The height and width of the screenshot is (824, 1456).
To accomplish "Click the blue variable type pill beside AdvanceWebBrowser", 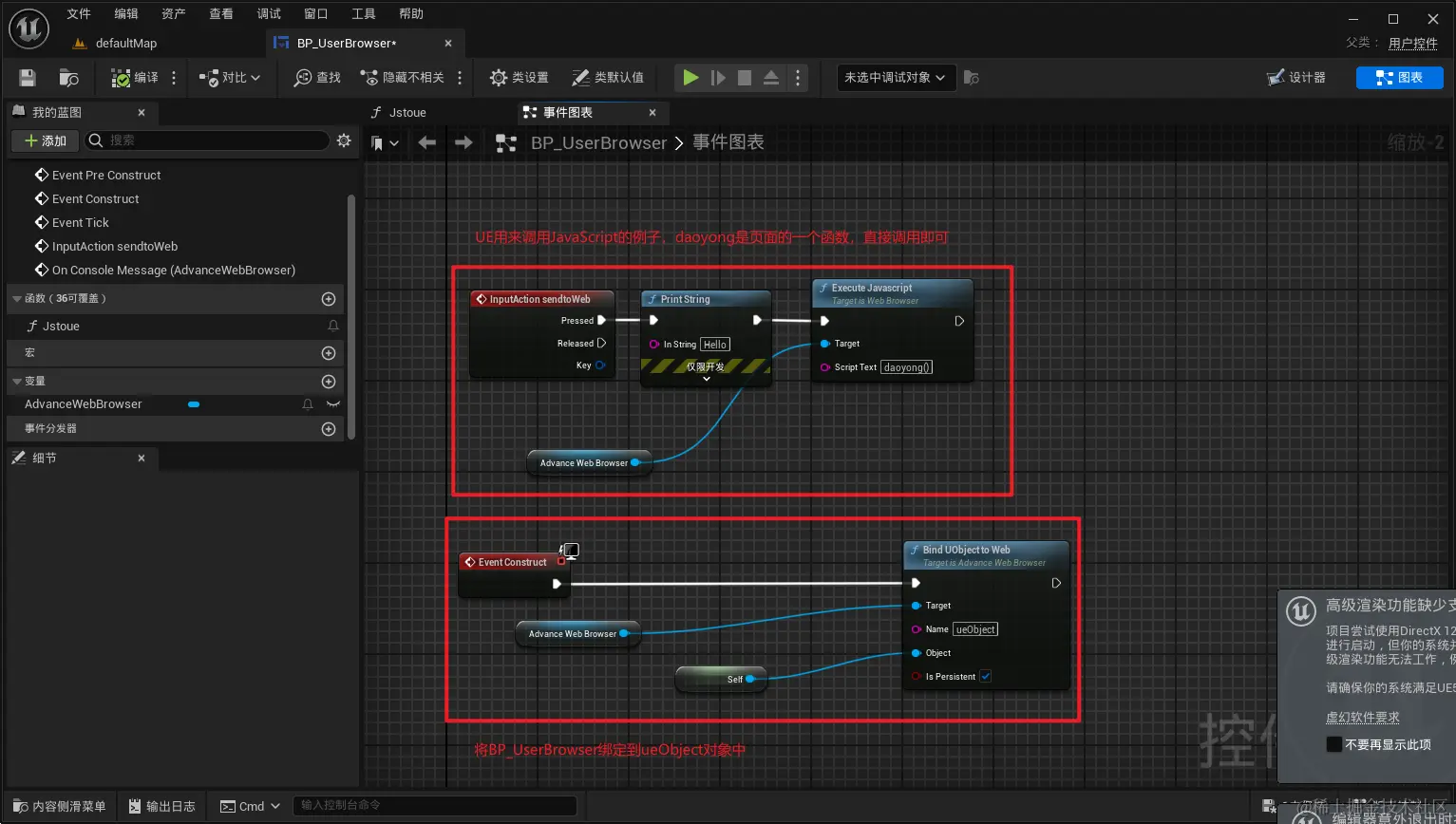I will (x=194, y=403).
